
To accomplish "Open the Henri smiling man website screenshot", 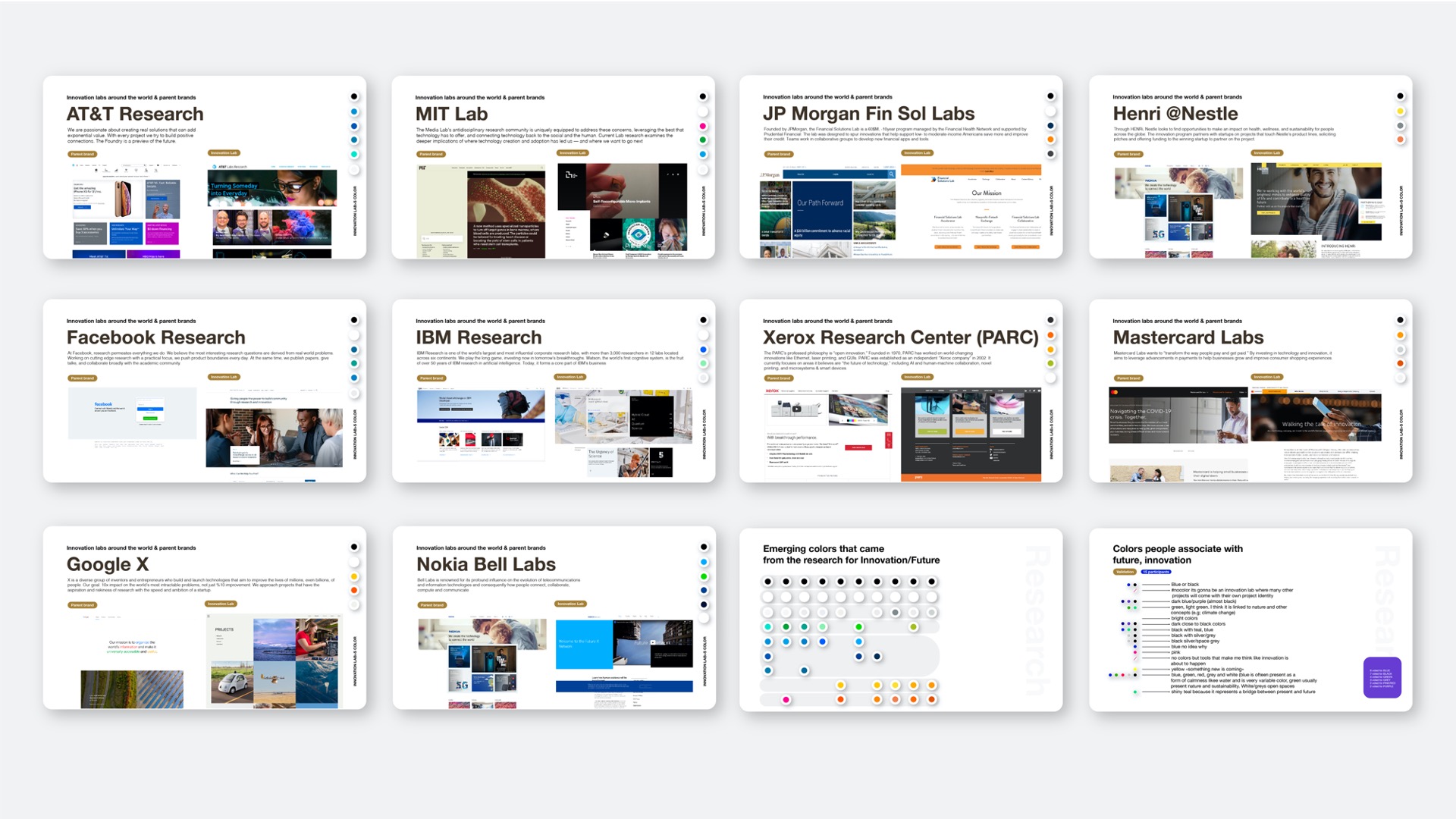I will [1316, 210].
